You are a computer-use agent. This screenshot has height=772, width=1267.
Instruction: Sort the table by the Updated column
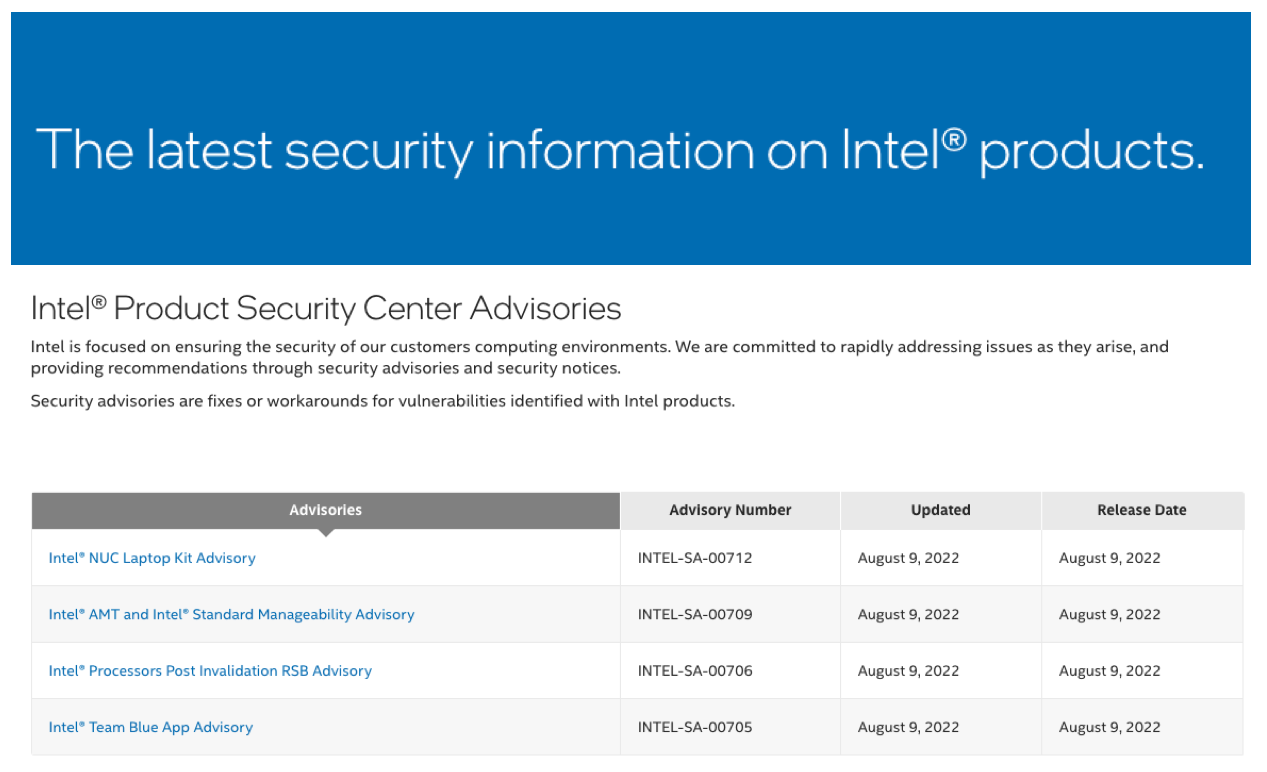pos(940,510)
